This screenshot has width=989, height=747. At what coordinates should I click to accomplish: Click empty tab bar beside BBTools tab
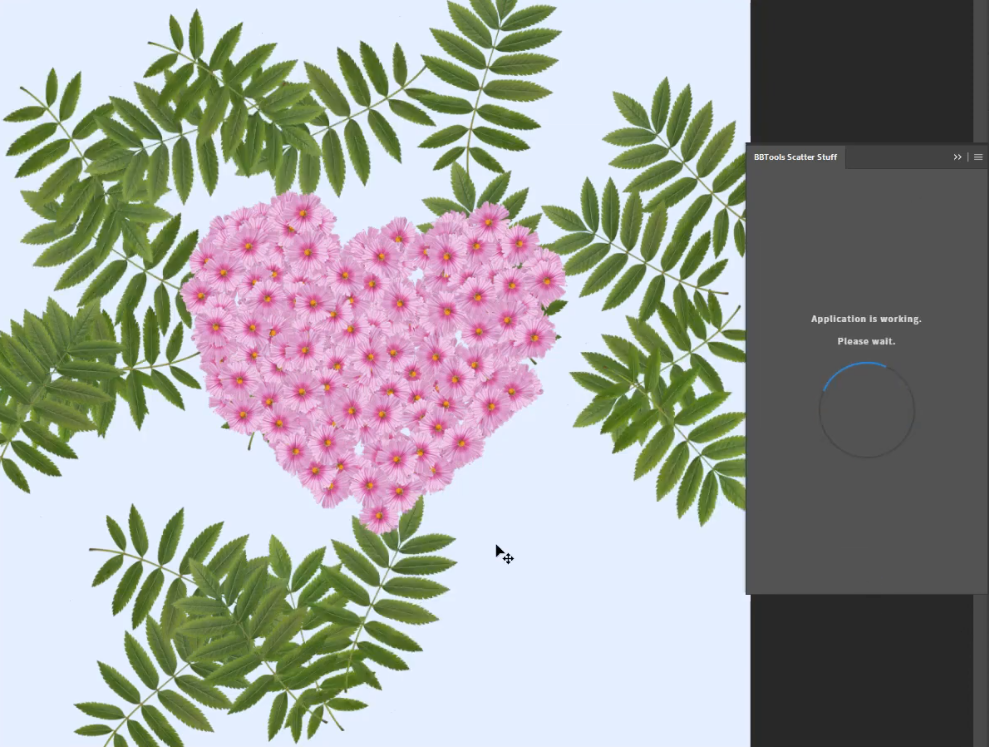pyautogui.click(x=895, y=157)
